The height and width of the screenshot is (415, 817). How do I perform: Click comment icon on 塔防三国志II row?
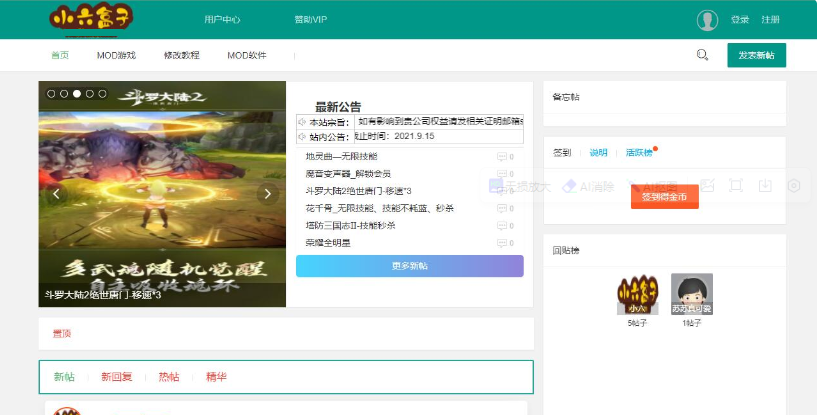502,226
